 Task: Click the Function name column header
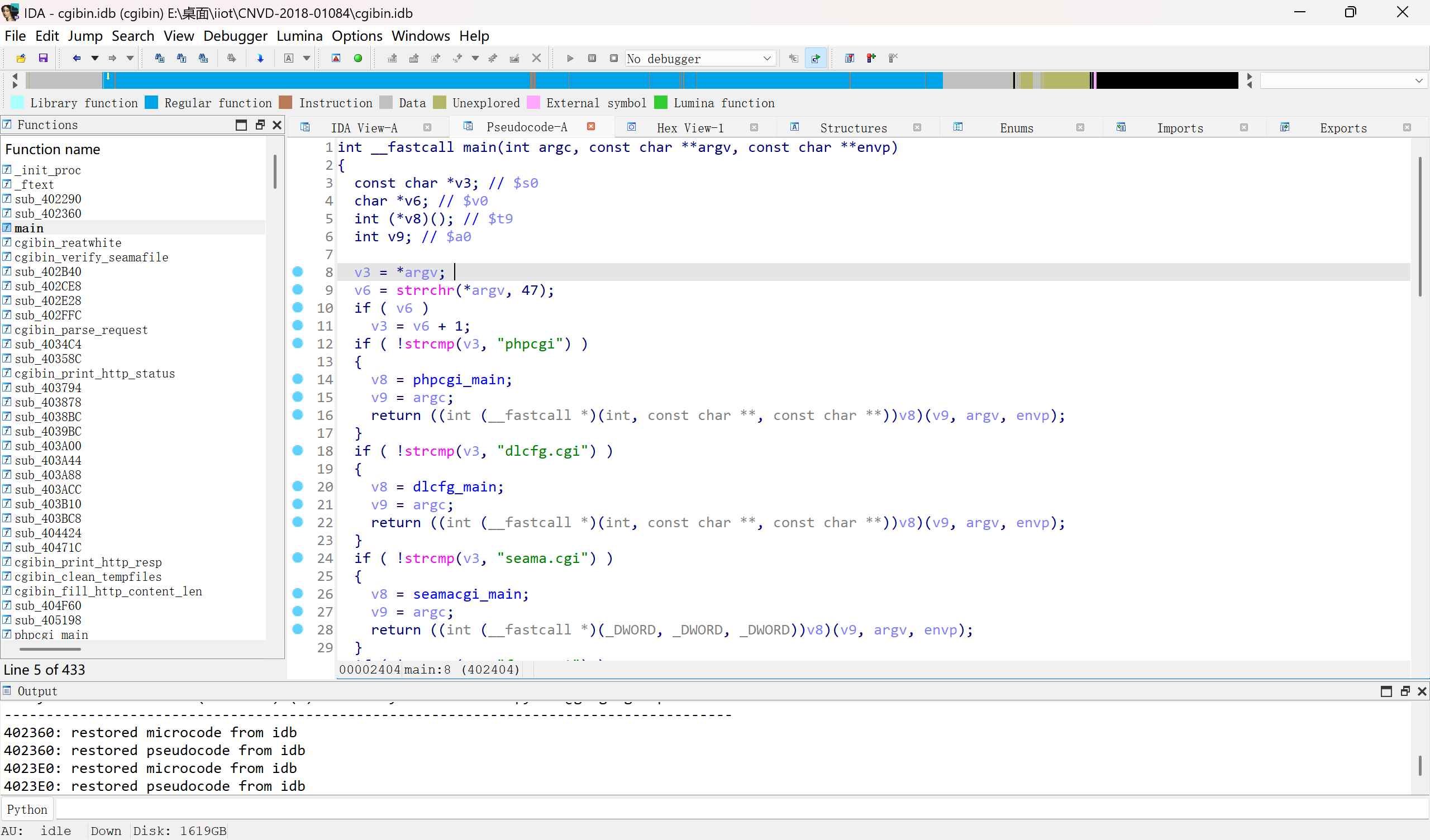click(53, 149)
